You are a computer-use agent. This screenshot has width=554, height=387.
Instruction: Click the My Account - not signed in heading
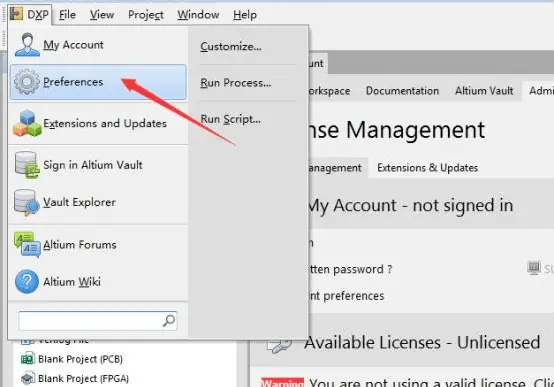(410, 205)
